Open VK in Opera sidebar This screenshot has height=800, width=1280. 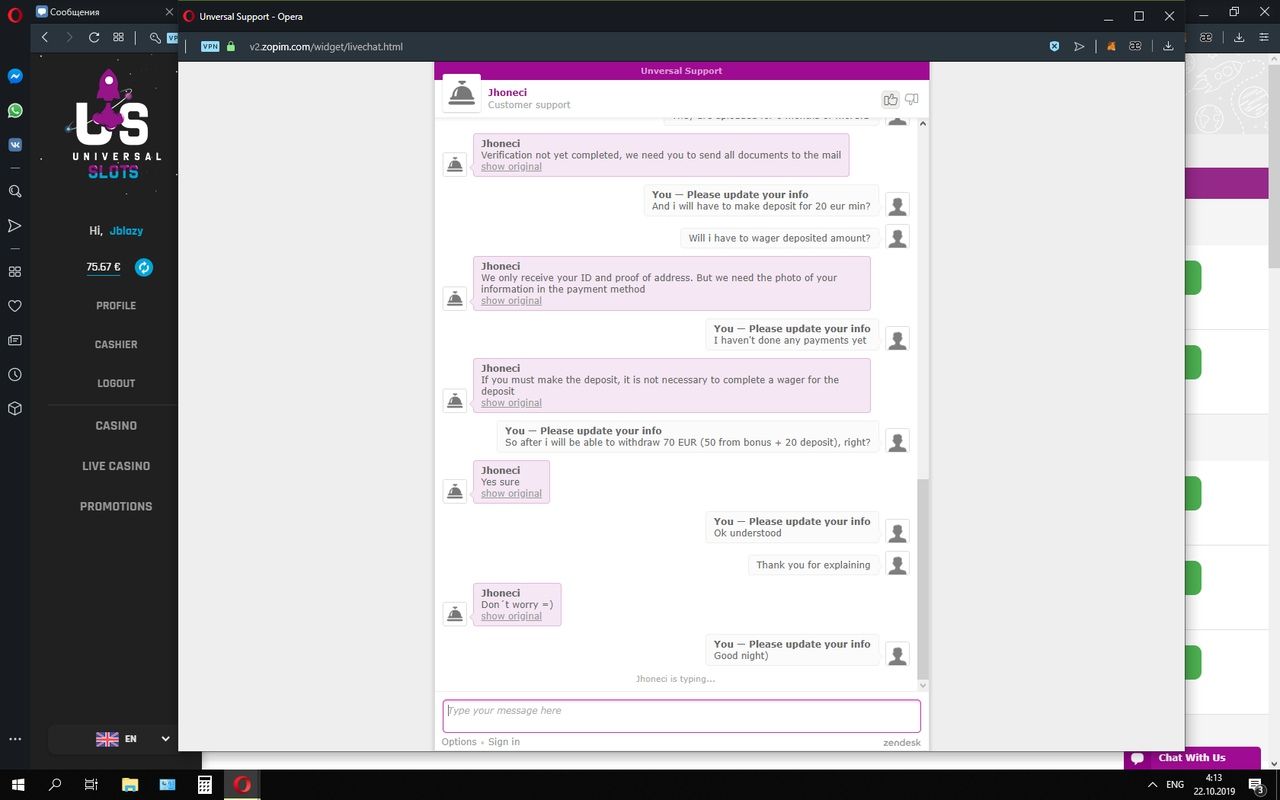[15, 145]
